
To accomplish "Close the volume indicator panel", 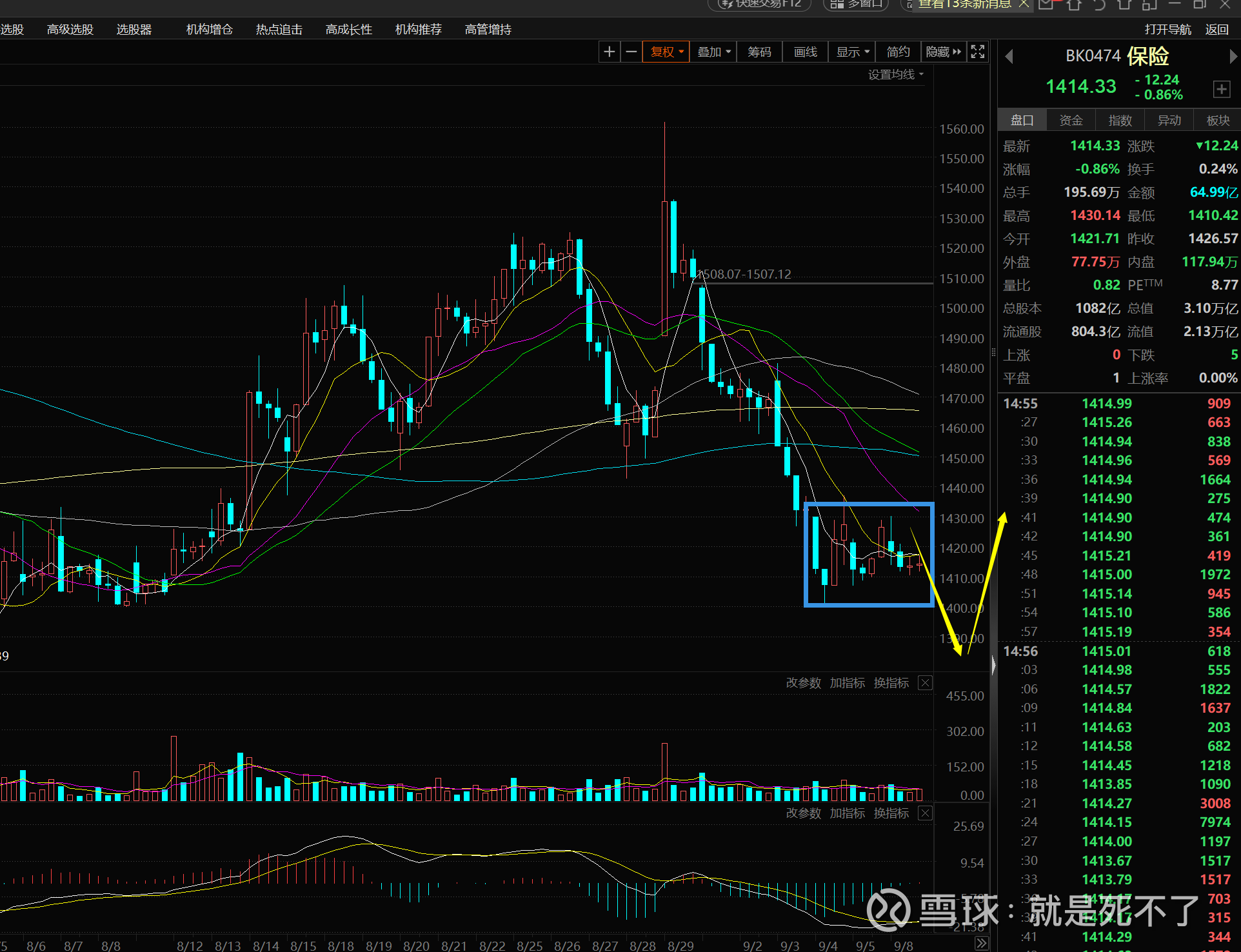I will (x=925, y=682).
